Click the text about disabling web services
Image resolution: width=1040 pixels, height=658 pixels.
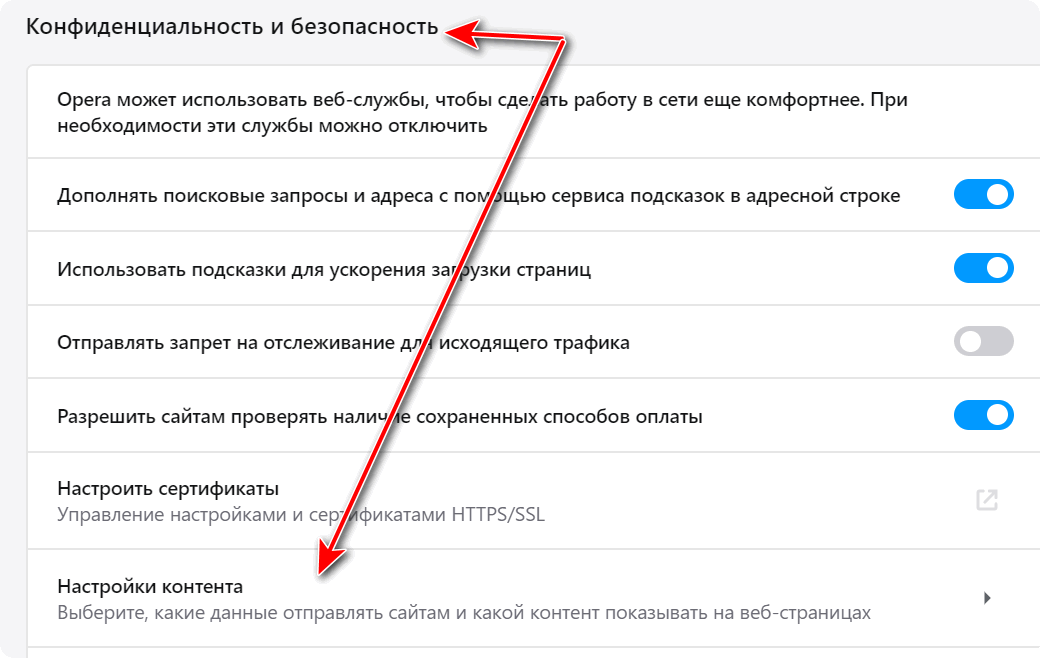coord(272,127)
